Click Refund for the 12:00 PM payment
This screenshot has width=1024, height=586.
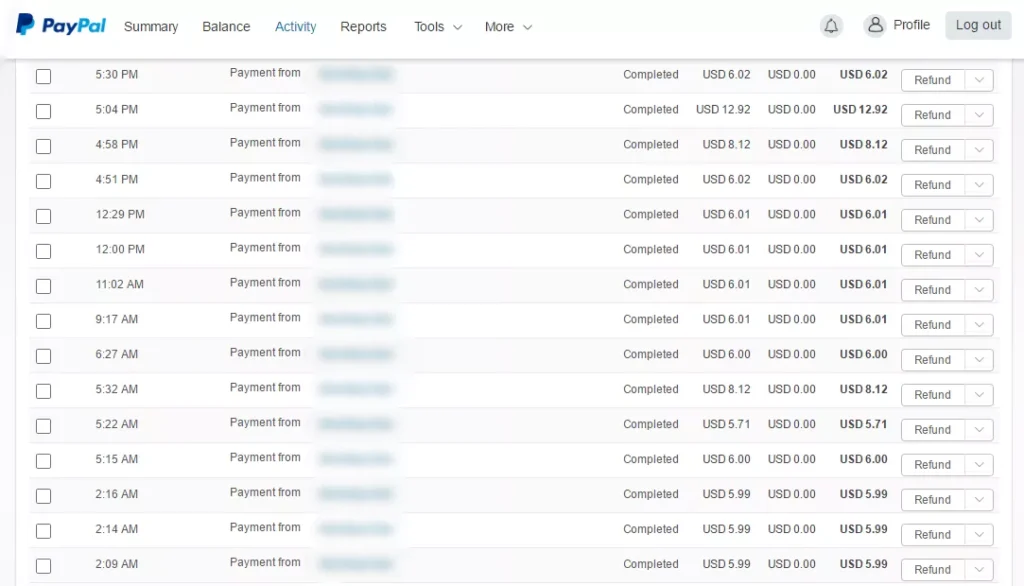[932, 255]
